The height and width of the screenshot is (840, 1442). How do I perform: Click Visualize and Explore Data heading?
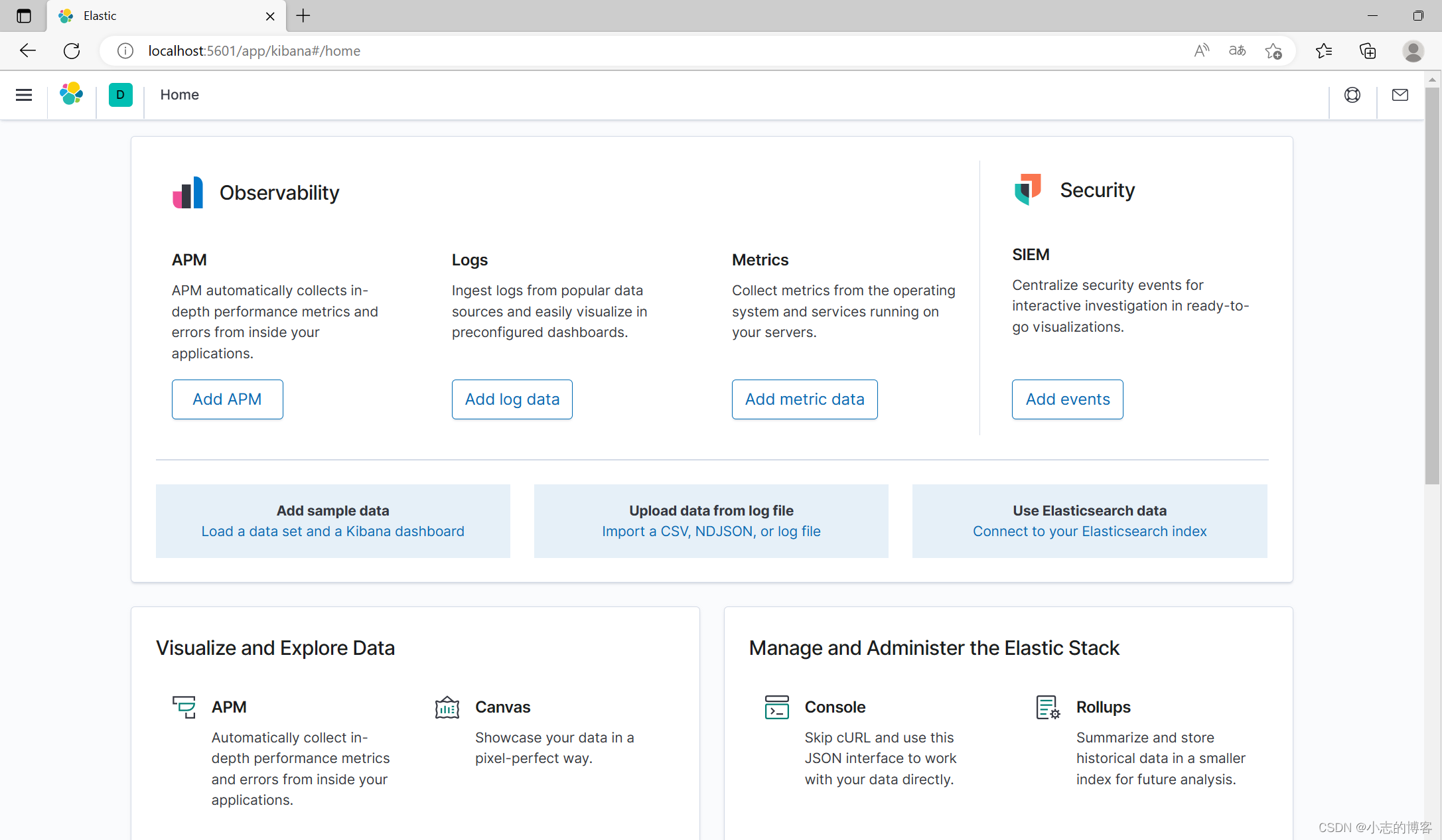tap(275, 648)
